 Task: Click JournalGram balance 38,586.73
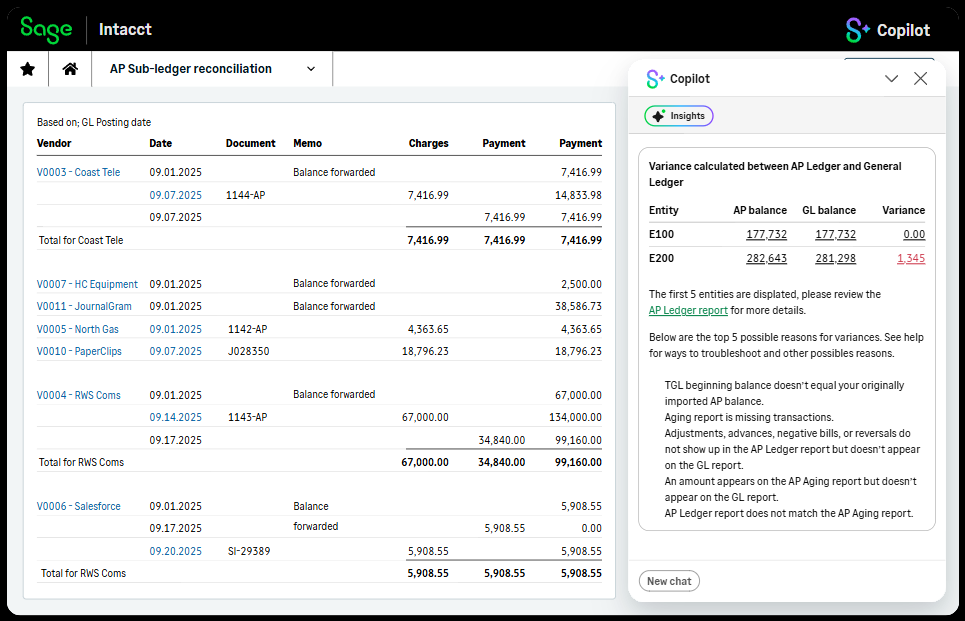[x=579, y=306]
